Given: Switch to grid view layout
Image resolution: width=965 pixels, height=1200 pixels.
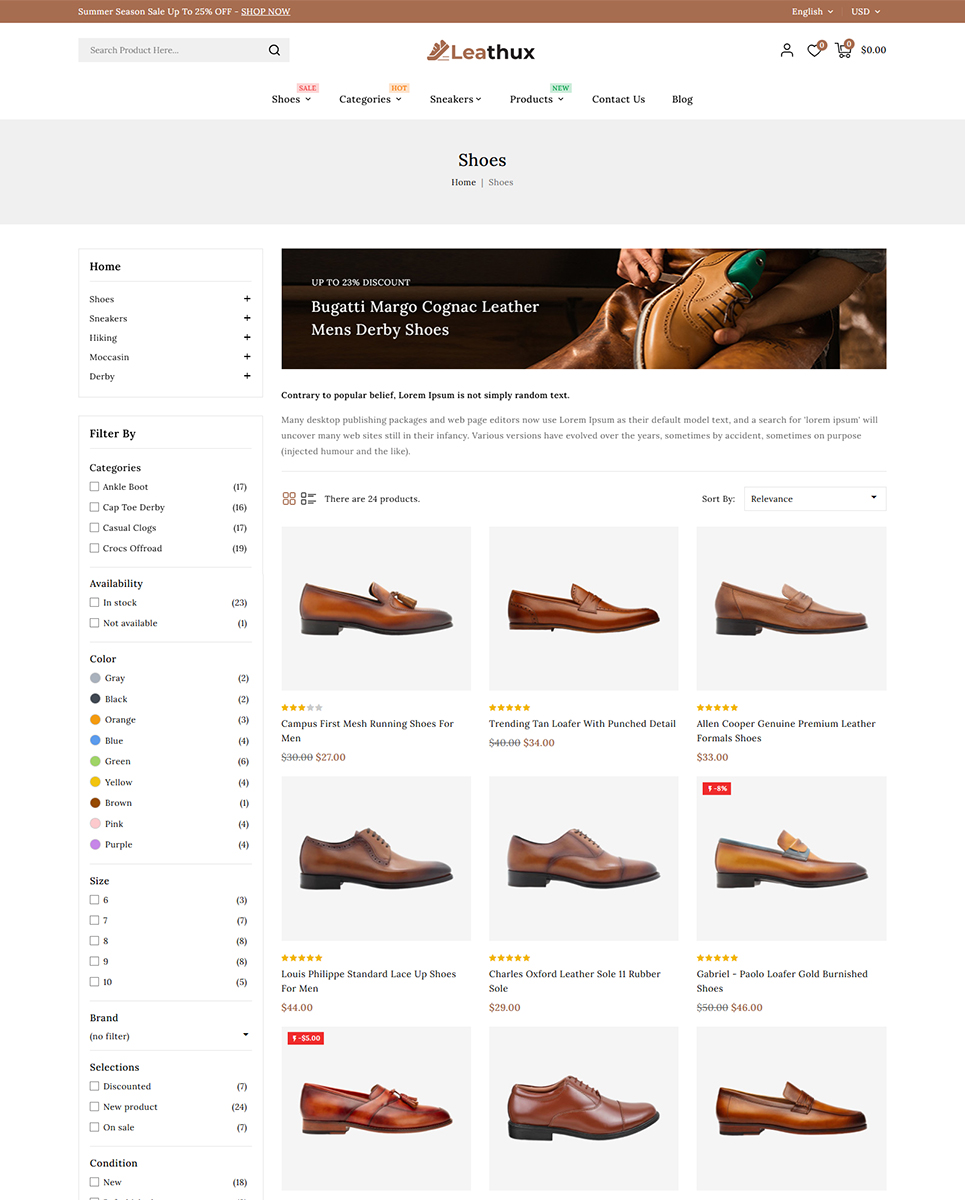Looking at the screenshot, I should click(289, 498).
